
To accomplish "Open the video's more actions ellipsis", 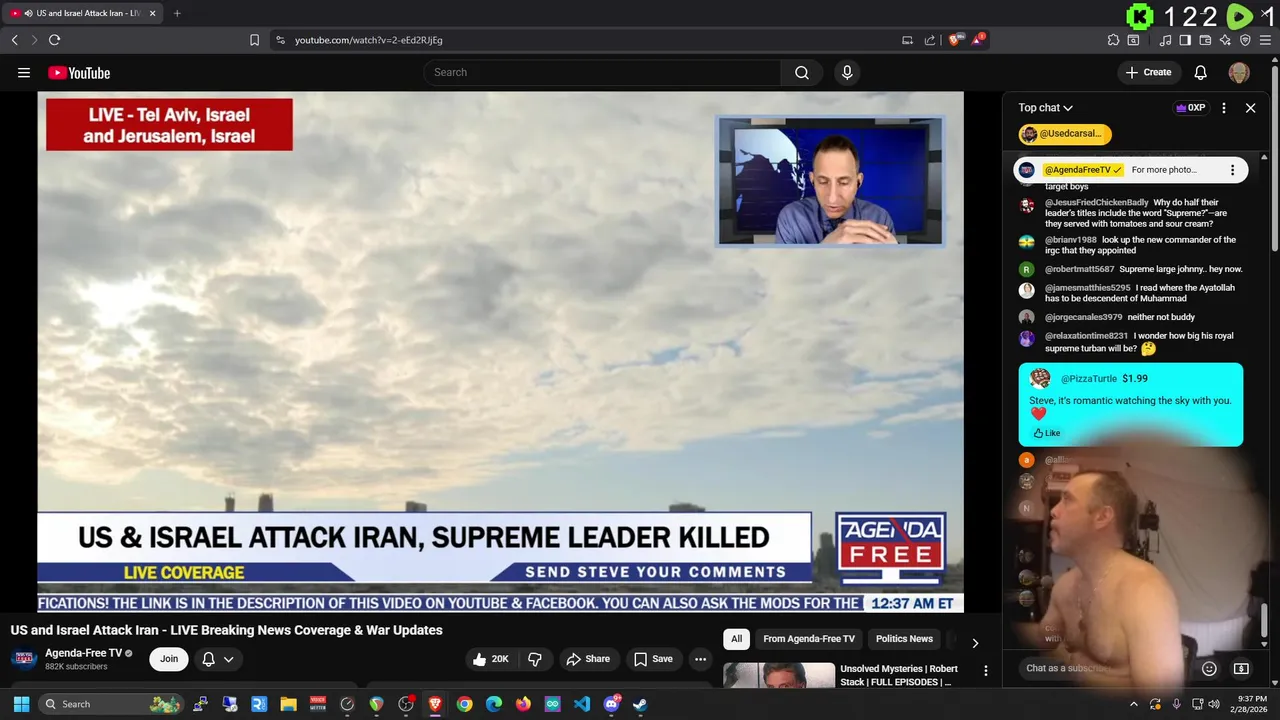I will click(701, 659).
